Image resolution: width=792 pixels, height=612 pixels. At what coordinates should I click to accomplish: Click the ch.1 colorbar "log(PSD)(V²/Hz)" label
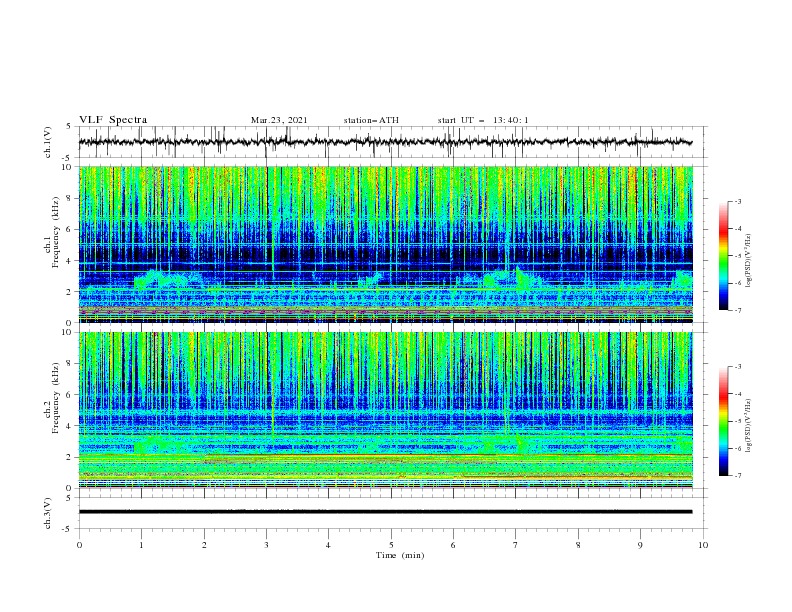[749, 261]
